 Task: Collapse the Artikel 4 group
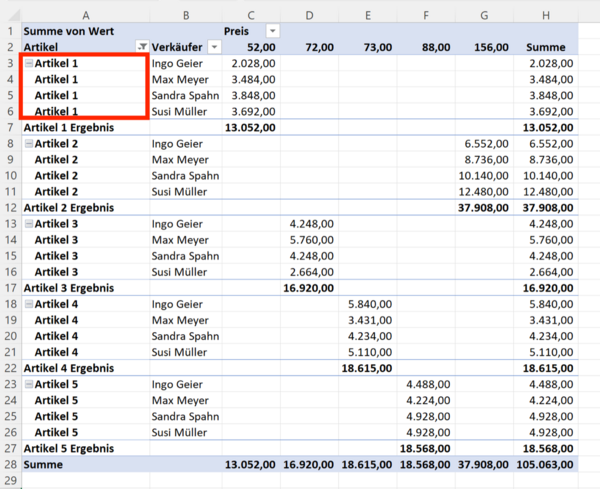click(29, 304)
